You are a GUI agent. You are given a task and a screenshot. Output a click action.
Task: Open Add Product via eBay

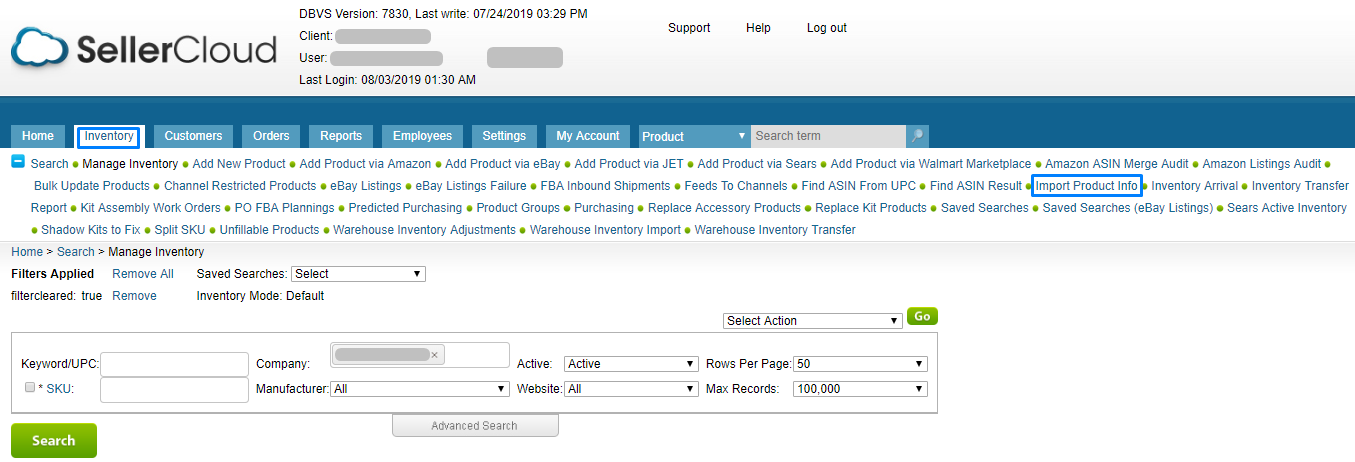point(503,164)
